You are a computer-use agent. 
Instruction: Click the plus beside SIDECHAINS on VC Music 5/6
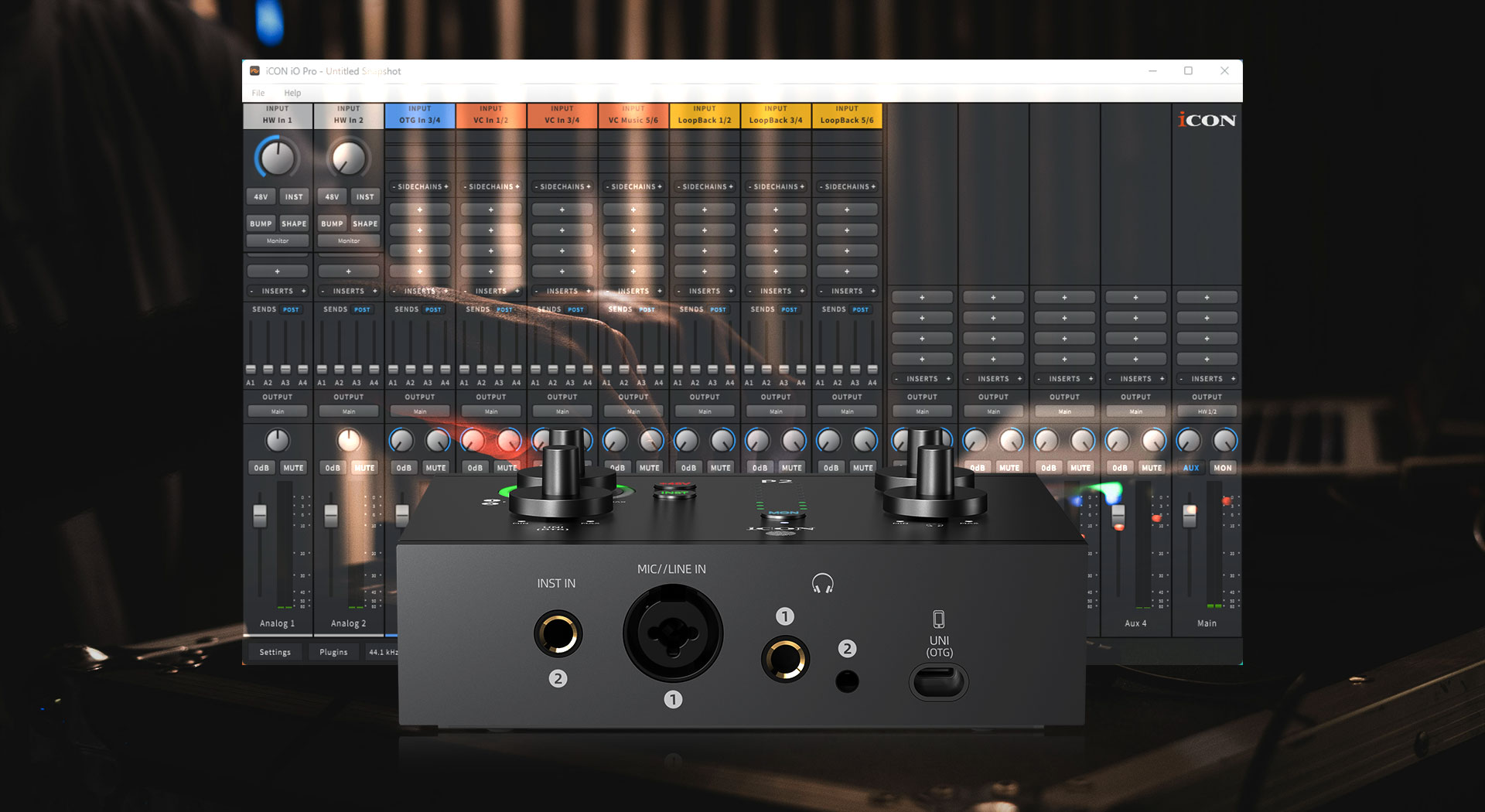pos(660,186)
